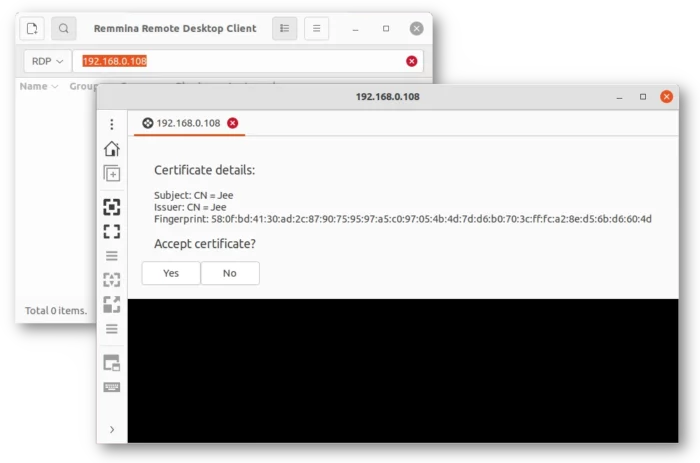Screen dimensions: 700x463
Task: Reject the certificate with No
Action: (230, 273)
